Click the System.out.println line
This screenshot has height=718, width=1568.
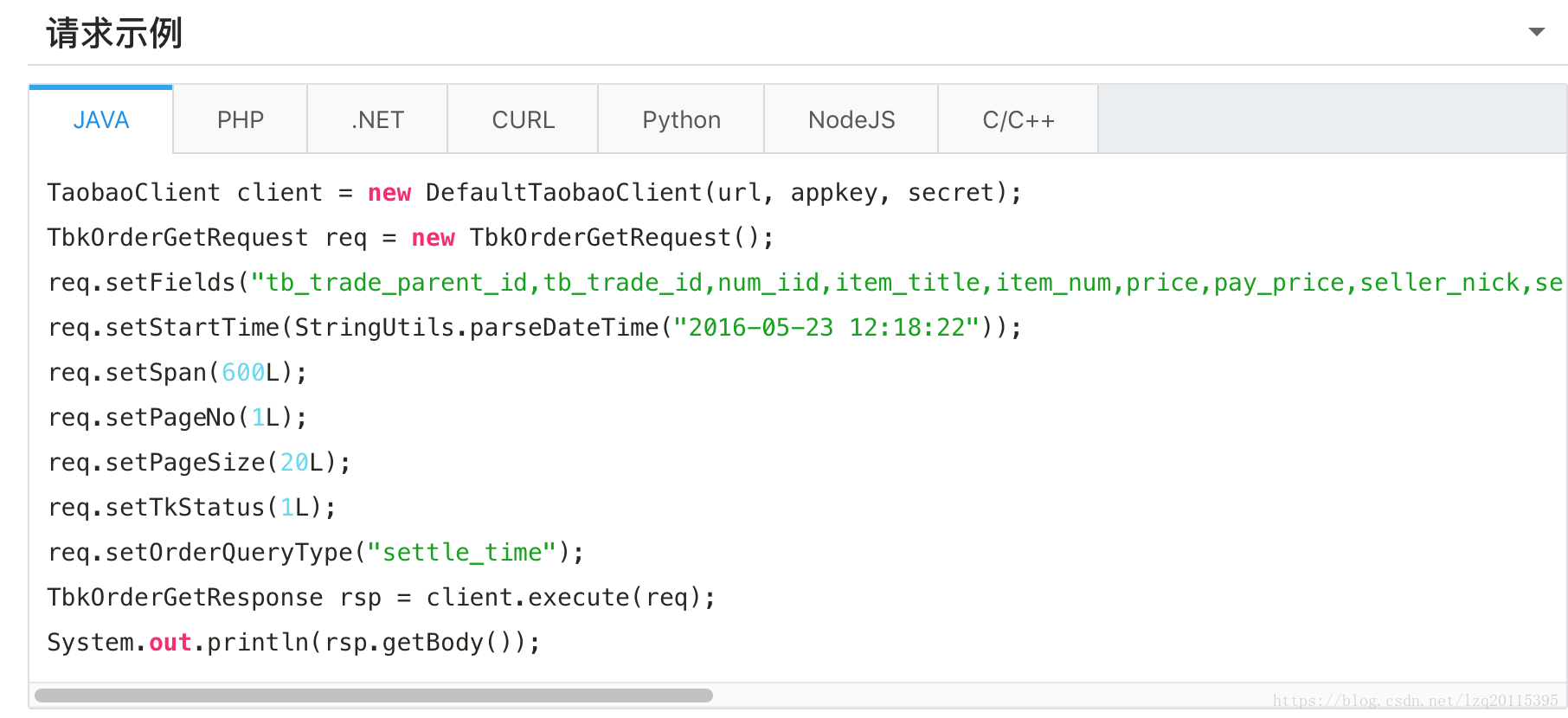pos(293,642)
